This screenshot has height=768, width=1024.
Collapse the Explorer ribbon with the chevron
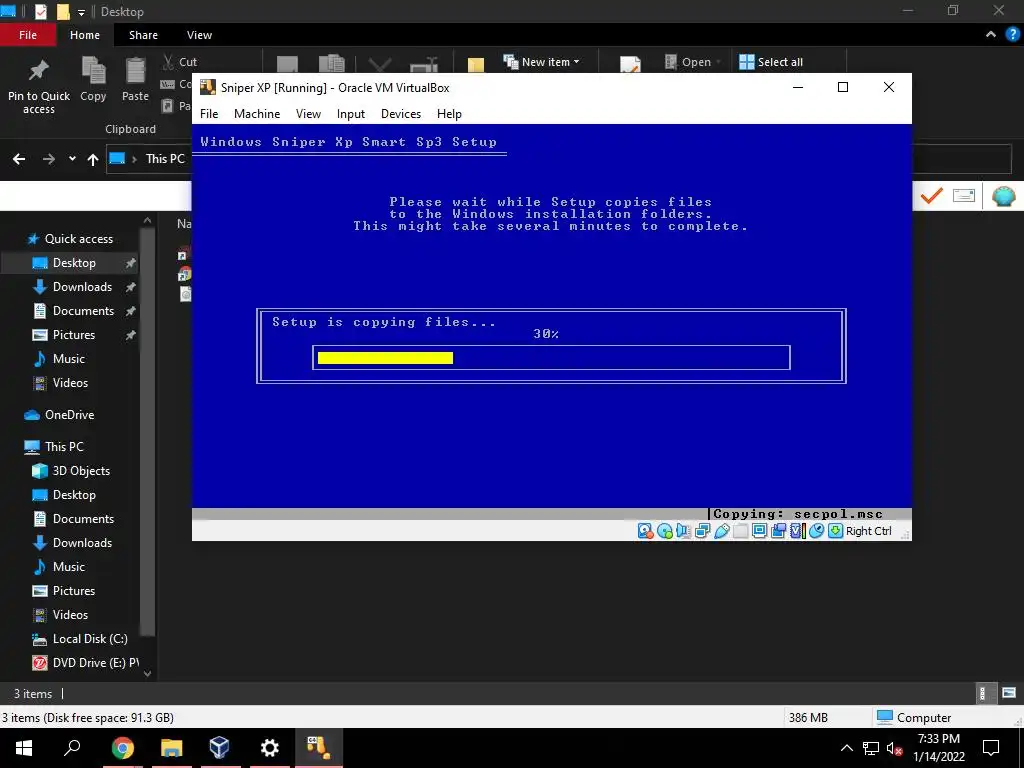pos(991,35)
